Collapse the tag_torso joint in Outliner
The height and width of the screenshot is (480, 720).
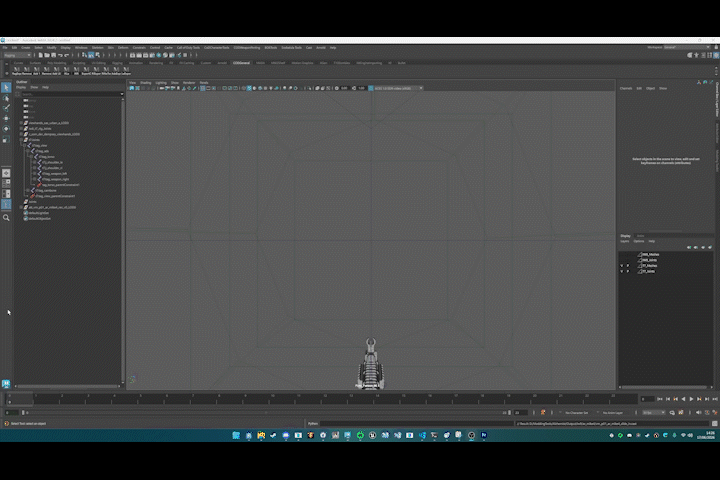point(31,157)
